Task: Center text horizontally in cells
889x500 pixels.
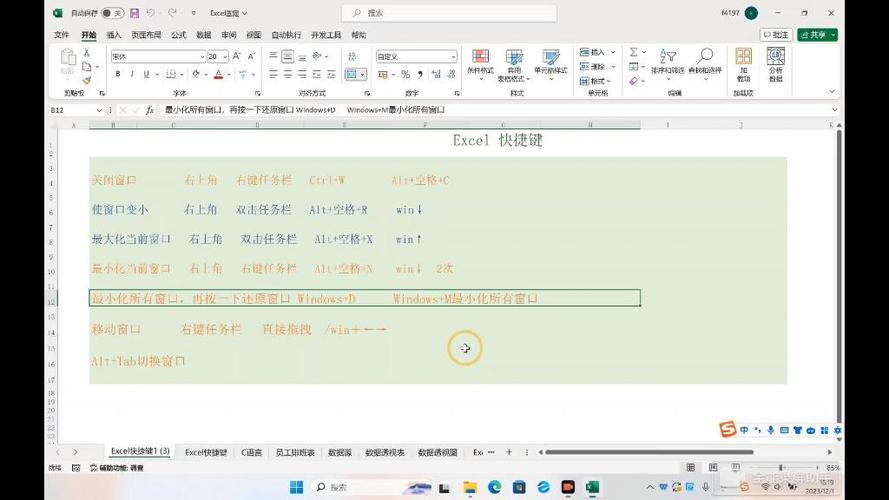Action: [288, 74]
